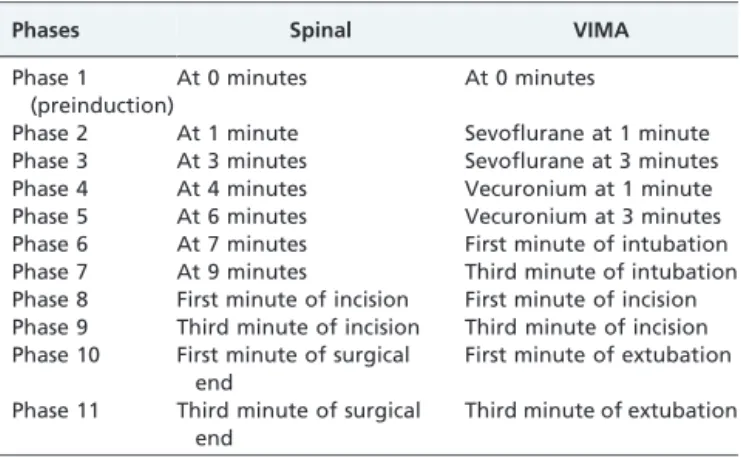Click First minute of intubation cell
Image resolution: width=741 pixels, height=457 pixels.
(x=596, y=244)
